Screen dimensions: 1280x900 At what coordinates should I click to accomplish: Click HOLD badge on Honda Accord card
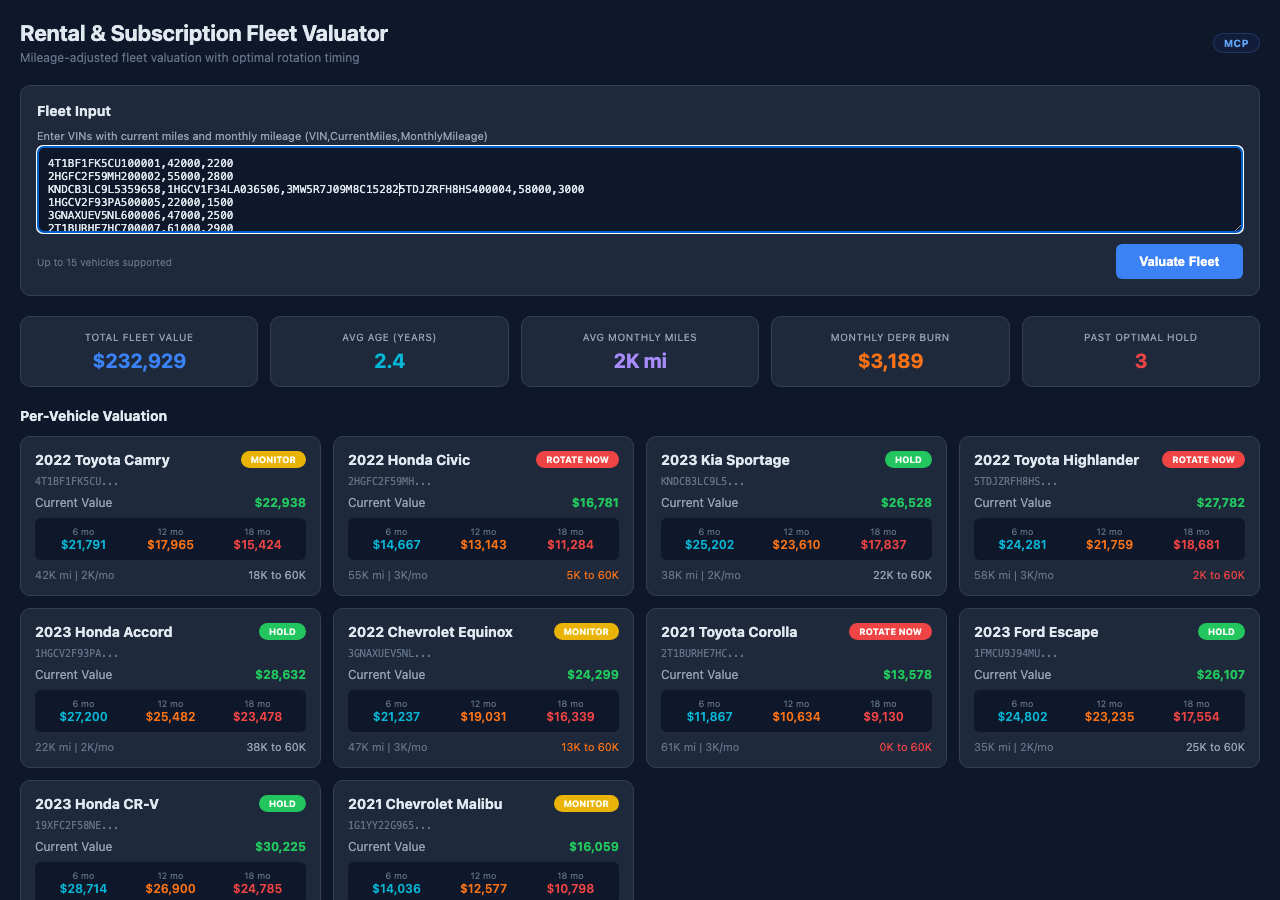(x=282, y=632)
